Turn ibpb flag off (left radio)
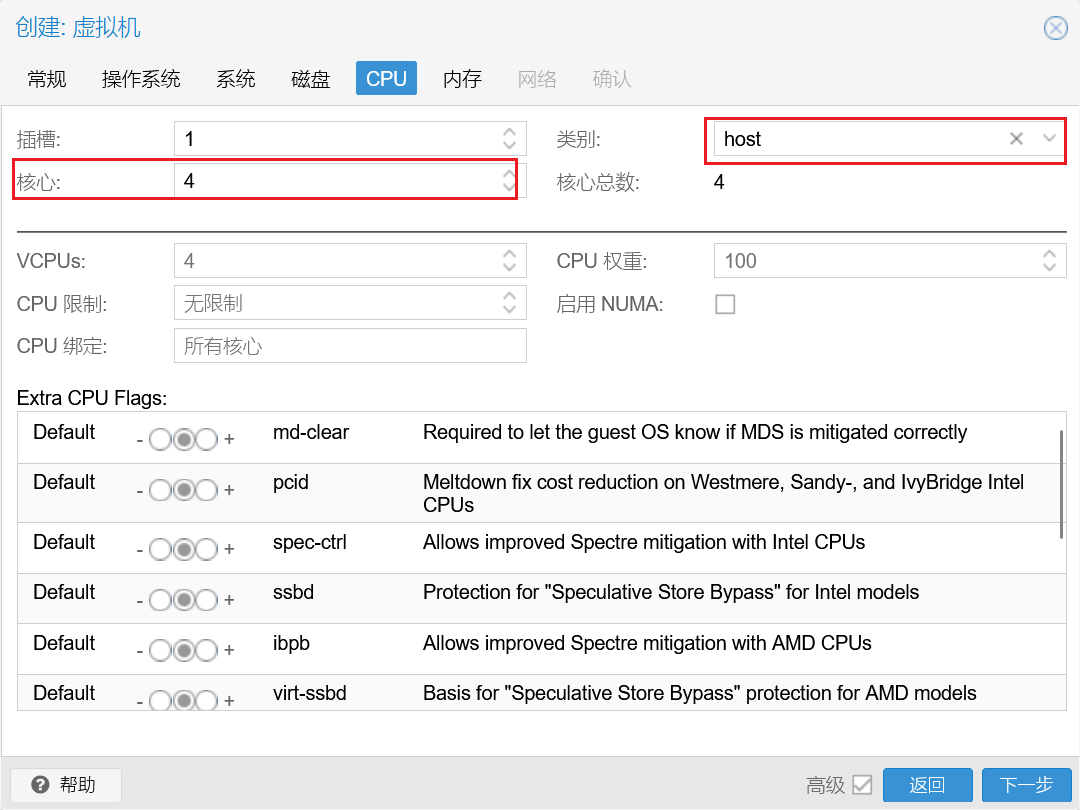This screenshot has width=1080, height=810. (x=160, y=650)
